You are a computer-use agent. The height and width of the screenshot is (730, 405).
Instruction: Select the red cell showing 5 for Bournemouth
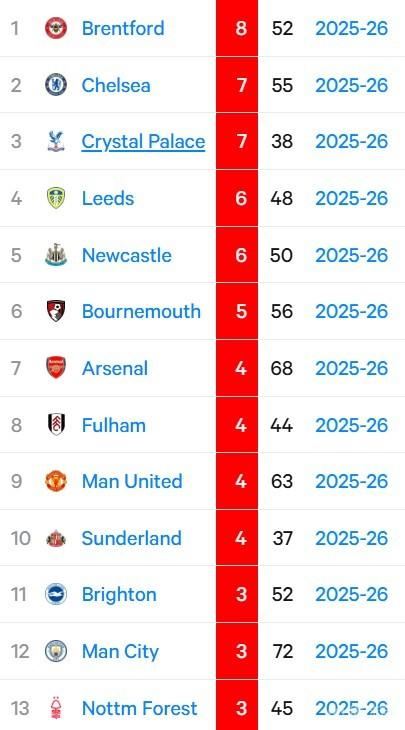coord(236,311)
